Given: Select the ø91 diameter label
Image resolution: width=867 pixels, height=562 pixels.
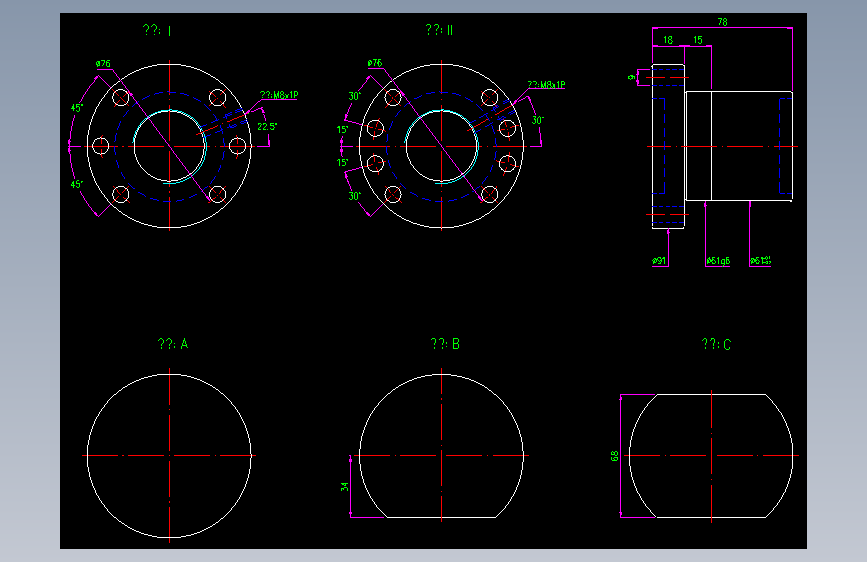Looking at the screenshot, I should coord(659,261).
